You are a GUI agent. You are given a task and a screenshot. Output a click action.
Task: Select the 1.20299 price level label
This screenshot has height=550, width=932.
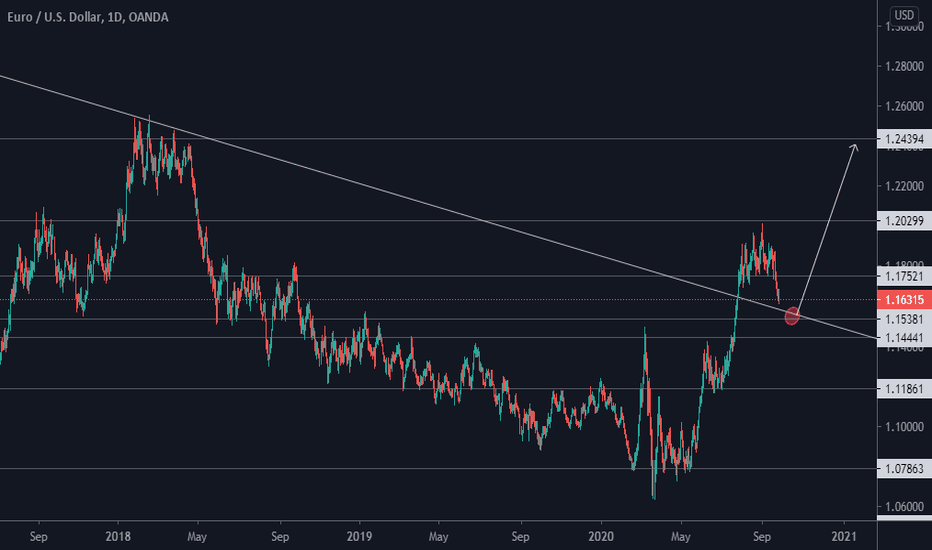[904, 221]
